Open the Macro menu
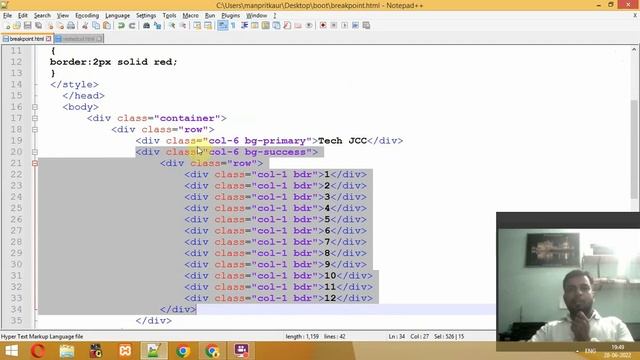640x360 pixels. point(190,16)
